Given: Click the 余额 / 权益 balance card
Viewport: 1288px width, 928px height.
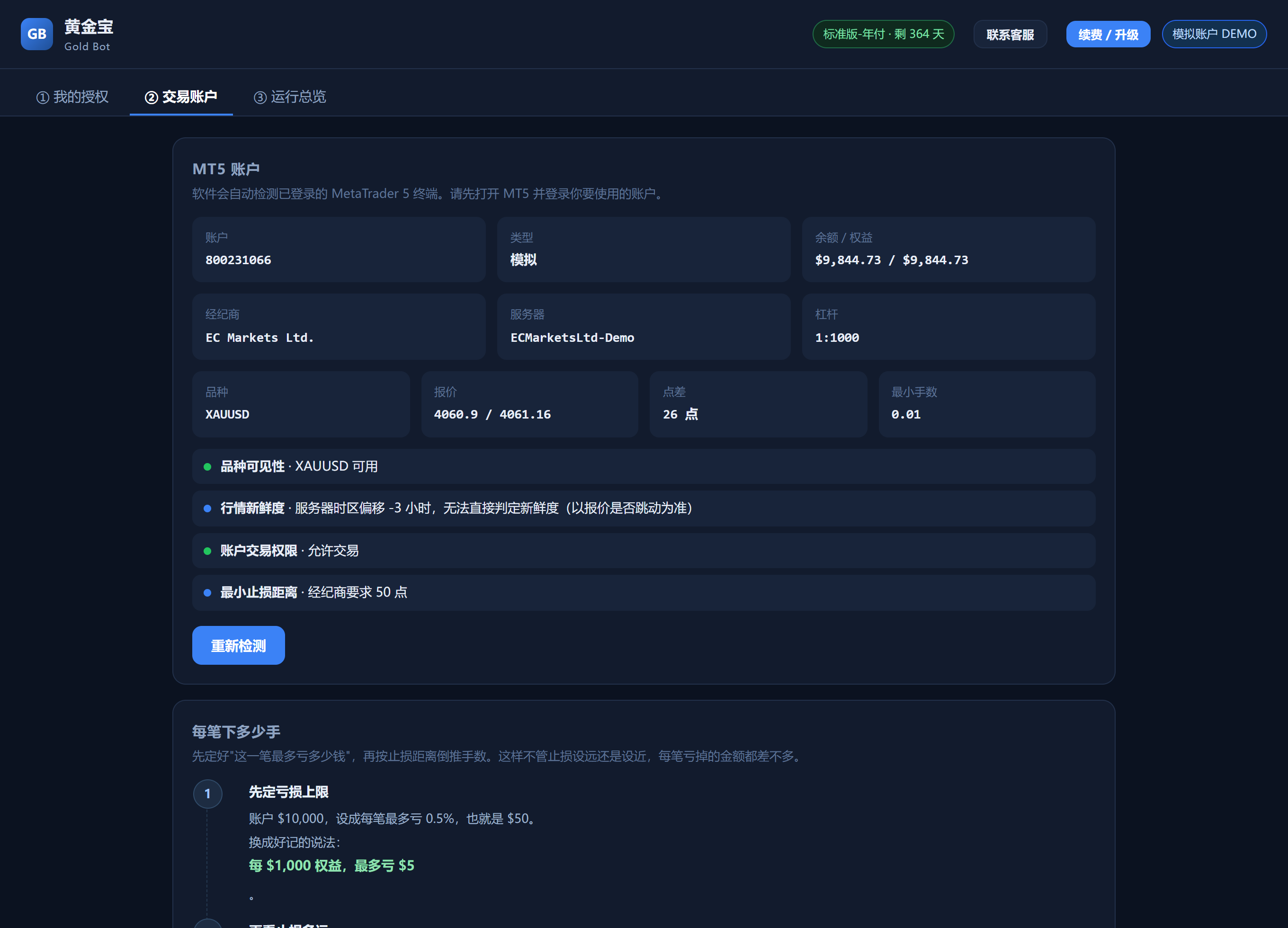Looking at the screenshot, I should click(948, 250).
